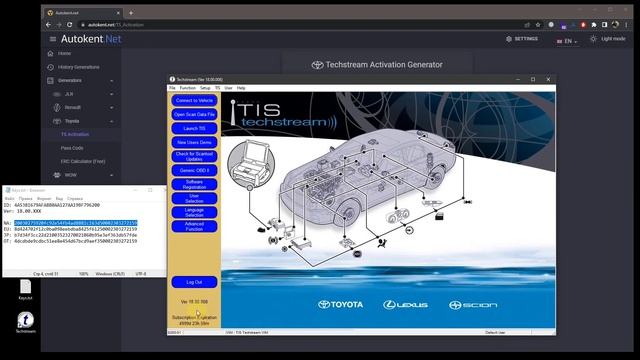Open the Файл menu in Notepad
Screen dimensions: 640x360
click(x=9, y=198)
